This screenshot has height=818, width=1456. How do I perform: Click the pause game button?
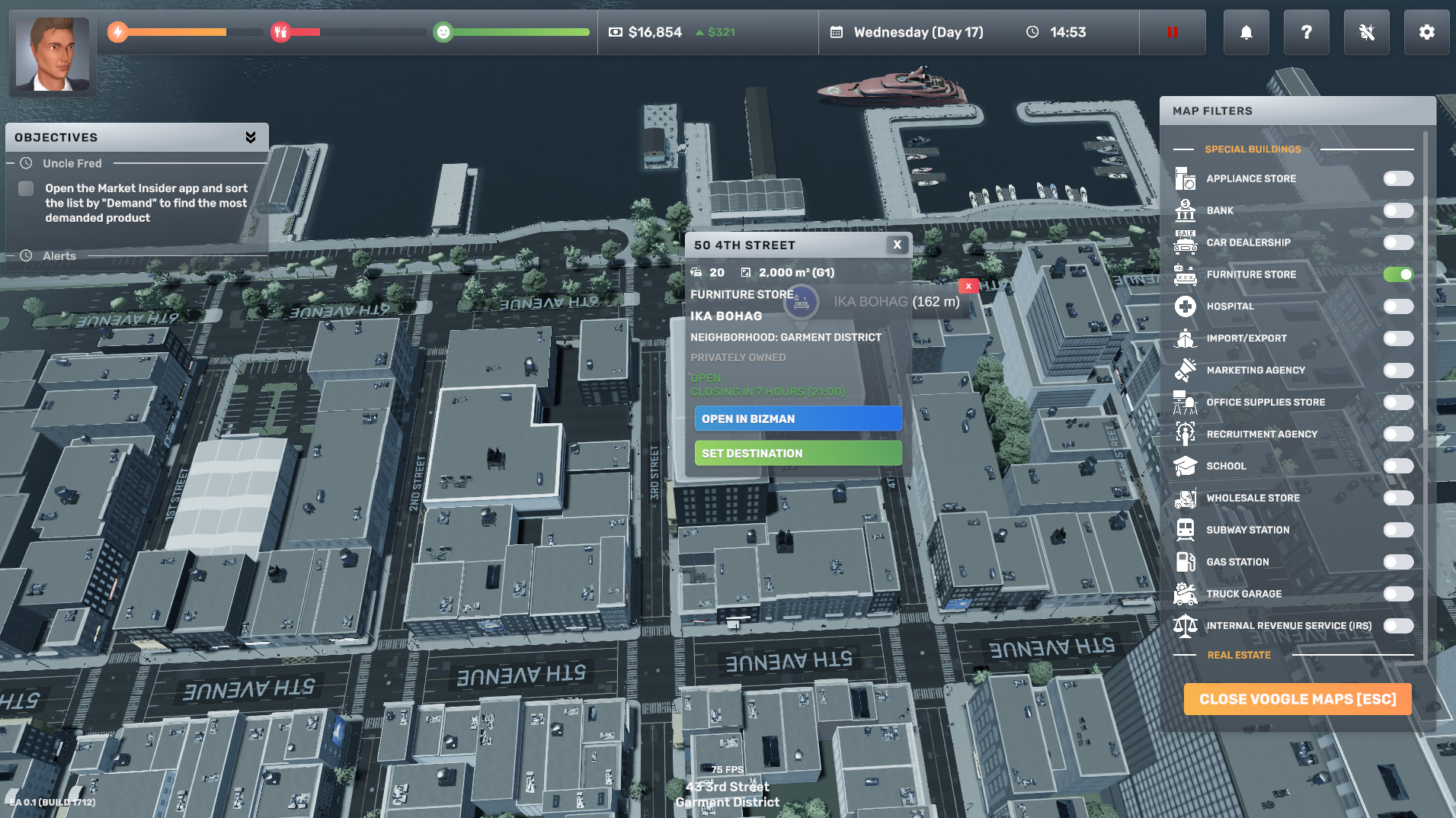(x=1172, y=32)
